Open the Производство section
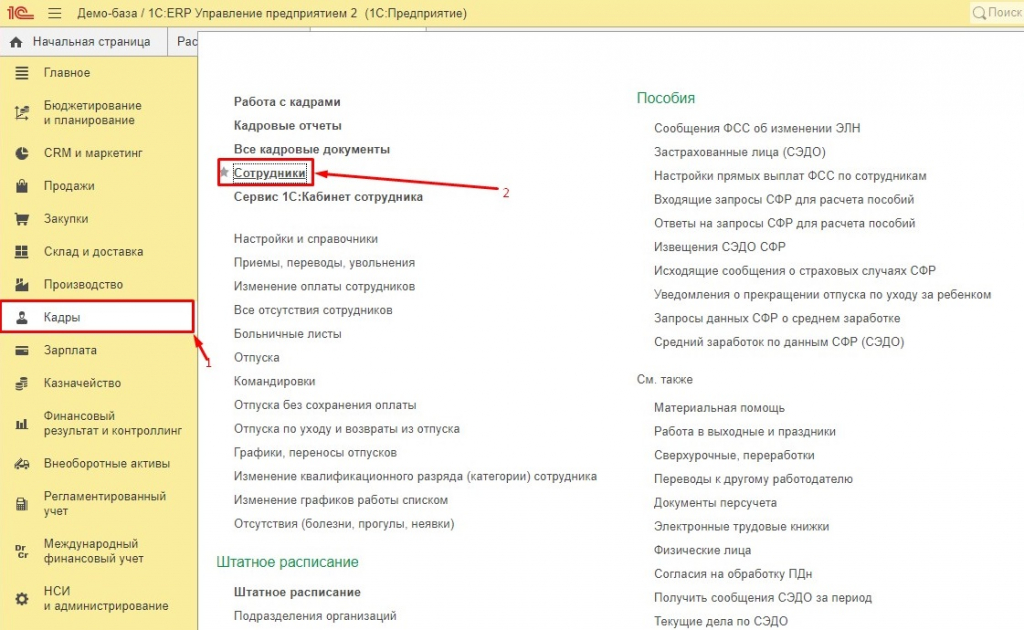The image size is (1024, 630). click(x=83, y=285)
